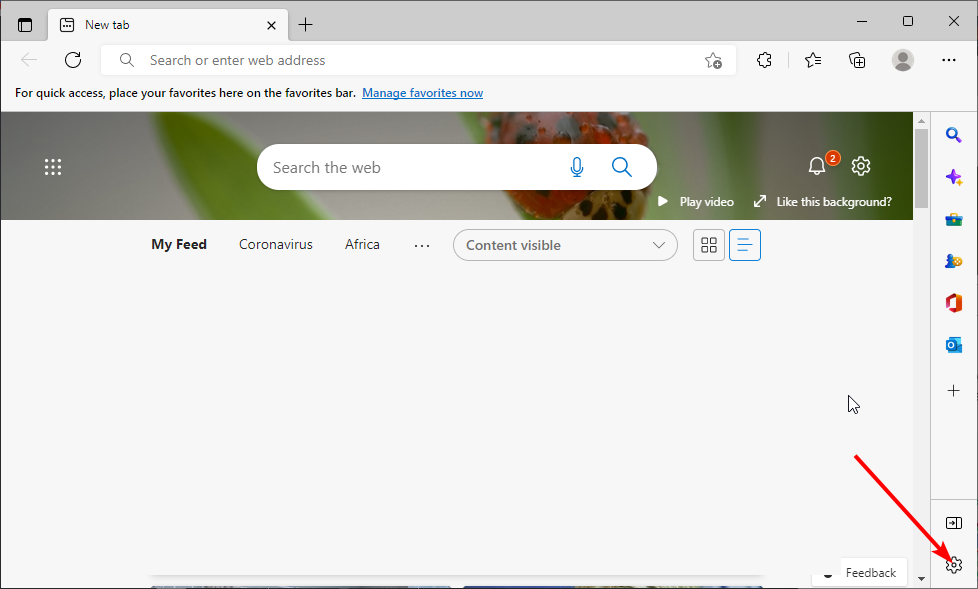The width and height of the screenshot is (978, 589).
Task: Minimize the Edge browser window
Action: pyautogui.click(x=862, y=21)
